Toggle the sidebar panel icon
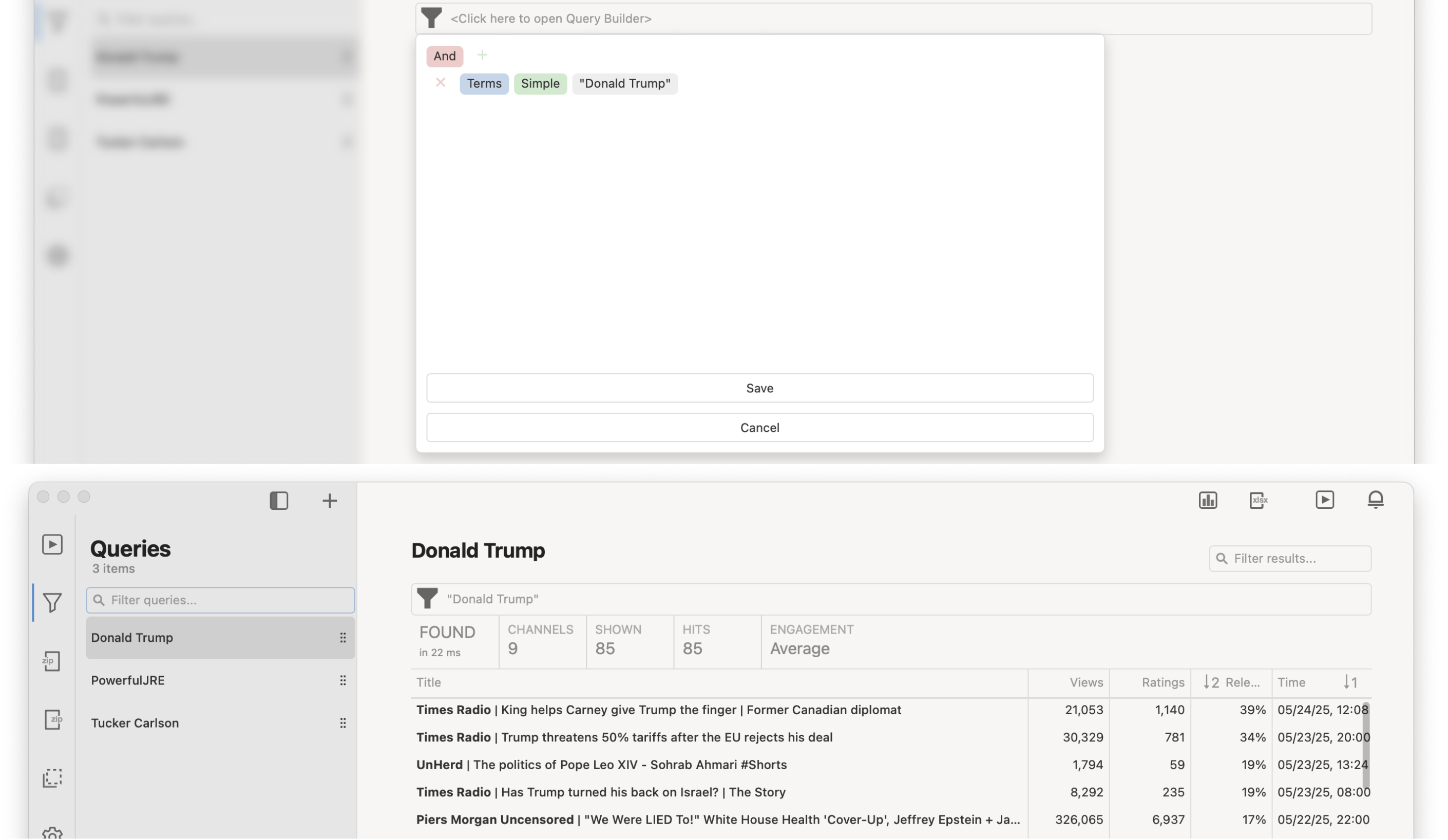The width and height of the screenshot is (1448, 840). (279, 501)
